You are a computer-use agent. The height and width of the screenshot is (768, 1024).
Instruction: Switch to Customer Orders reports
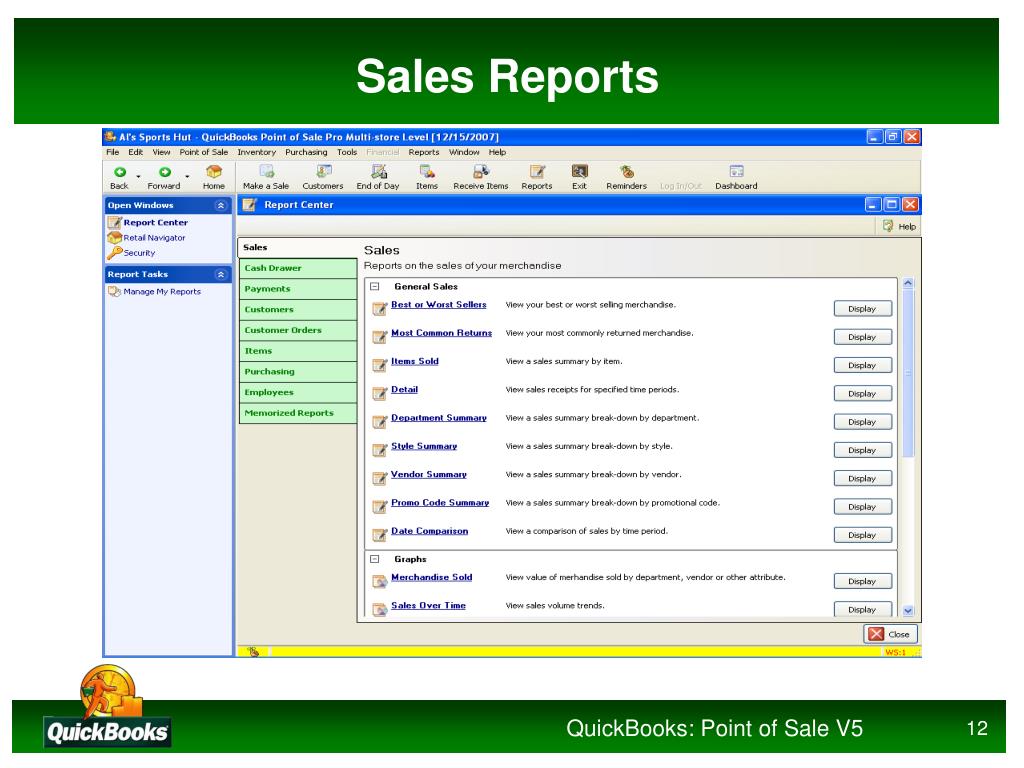click(298, 330)
